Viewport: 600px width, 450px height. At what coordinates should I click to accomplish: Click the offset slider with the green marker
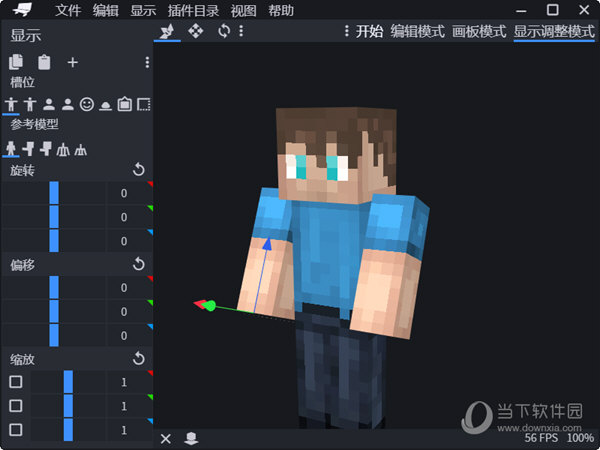coord(54,311)
